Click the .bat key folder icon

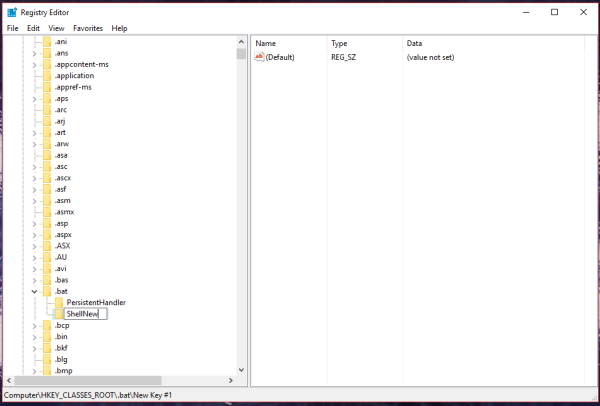47,291
